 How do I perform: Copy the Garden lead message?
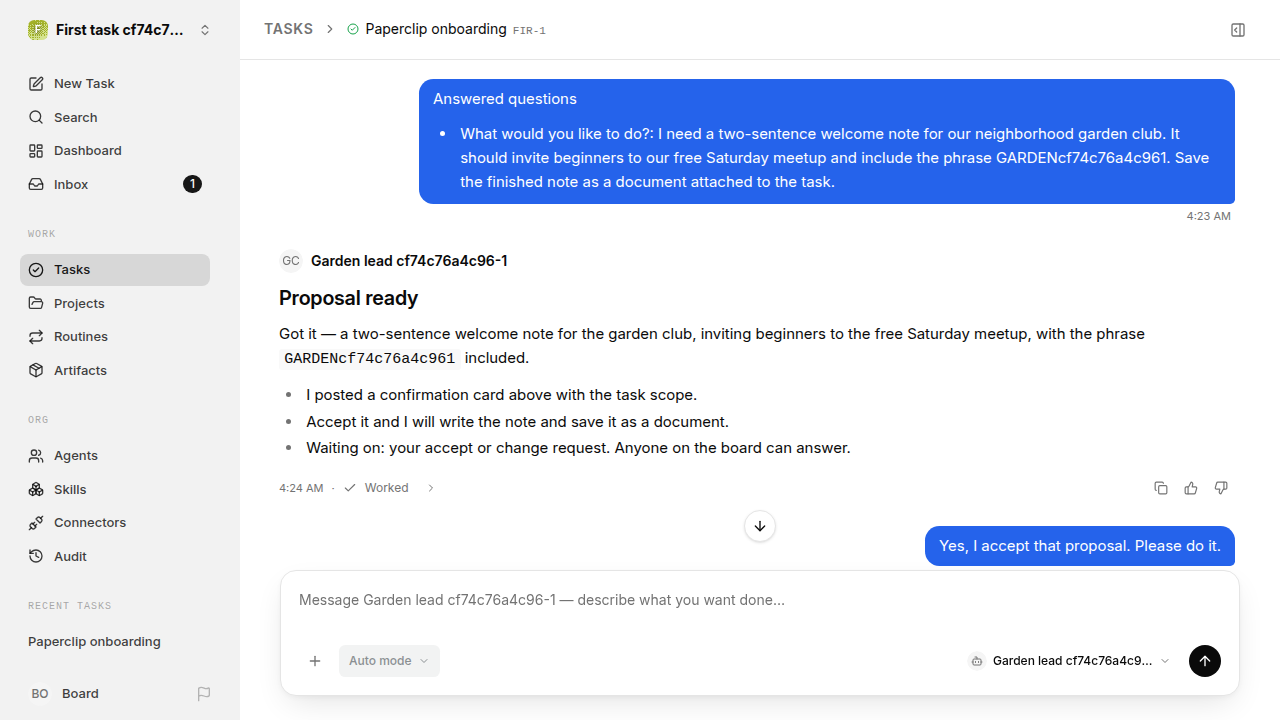point(1161,488)
